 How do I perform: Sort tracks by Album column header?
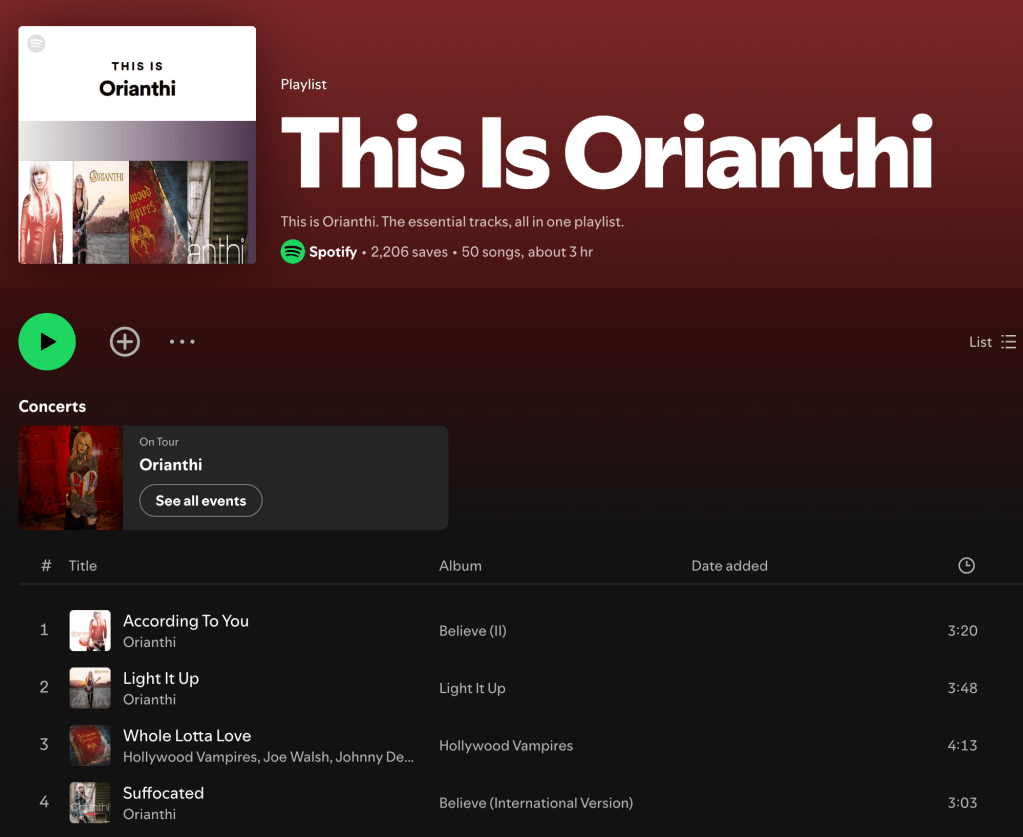pyautogui.click(x=461, y=566)
